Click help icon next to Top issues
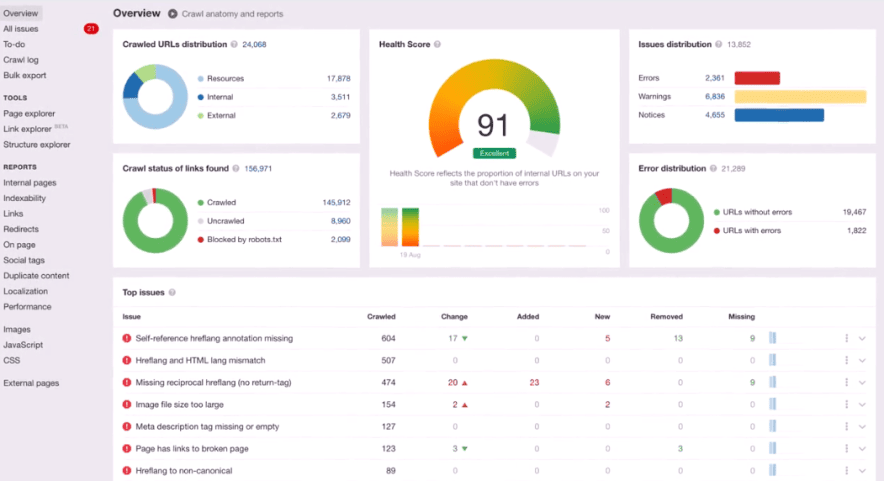884x481 pixels. pyautogui.click(x=173, y=293)
